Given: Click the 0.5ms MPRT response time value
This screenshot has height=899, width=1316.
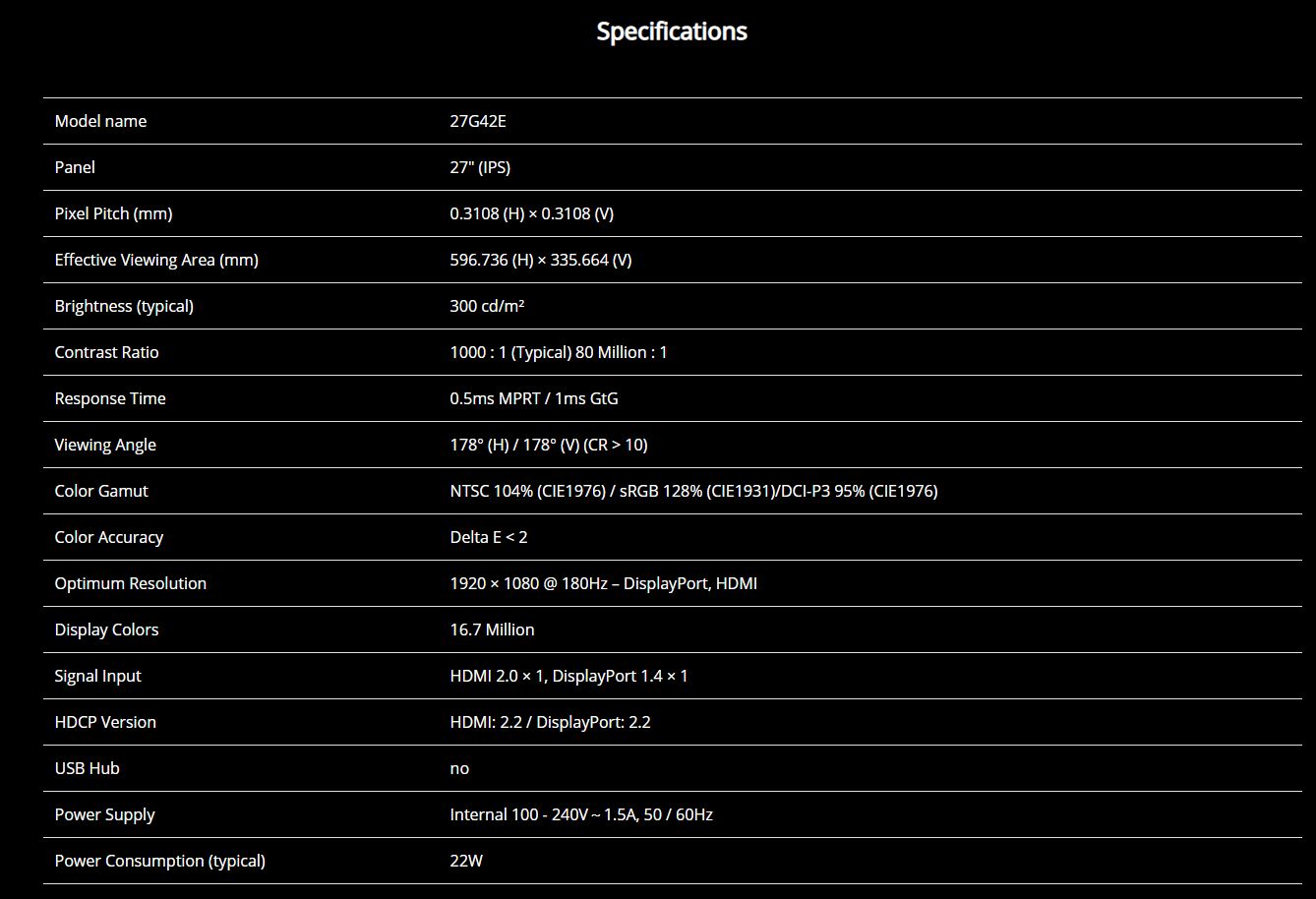Looking at the screenshot, I should (x=534, y=398).
